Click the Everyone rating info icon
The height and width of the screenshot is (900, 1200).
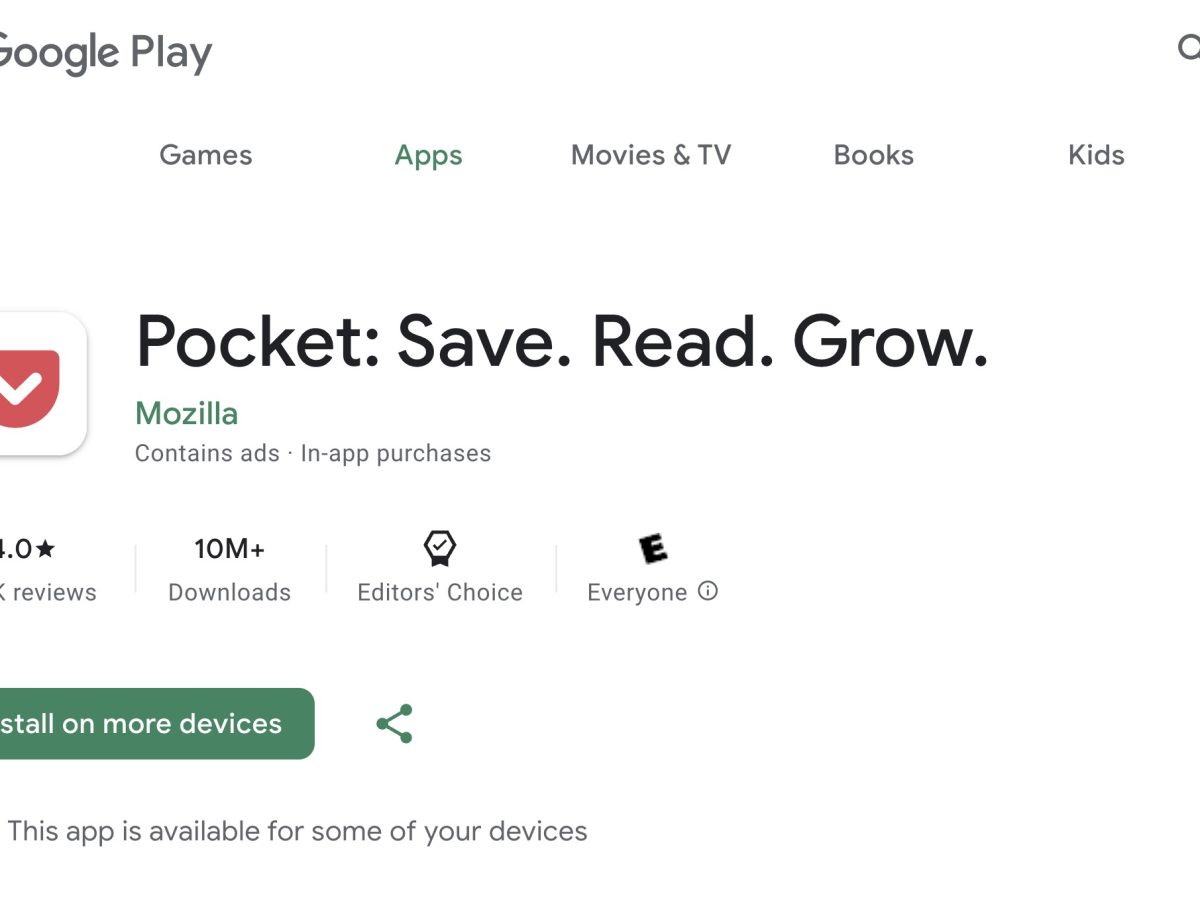pyautogui.click(x=708, y=591)
